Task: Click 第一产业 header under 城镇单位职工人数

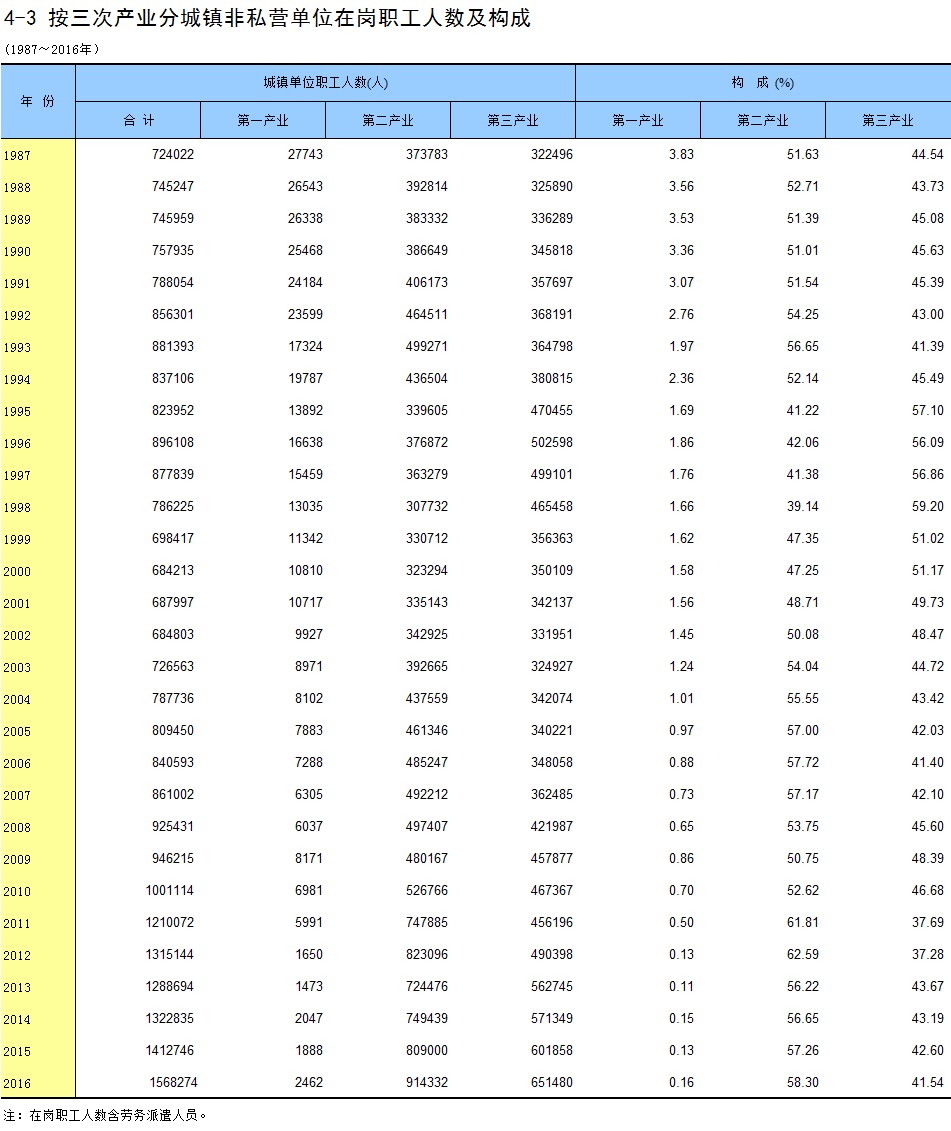Action: click(x=263, y=120)
